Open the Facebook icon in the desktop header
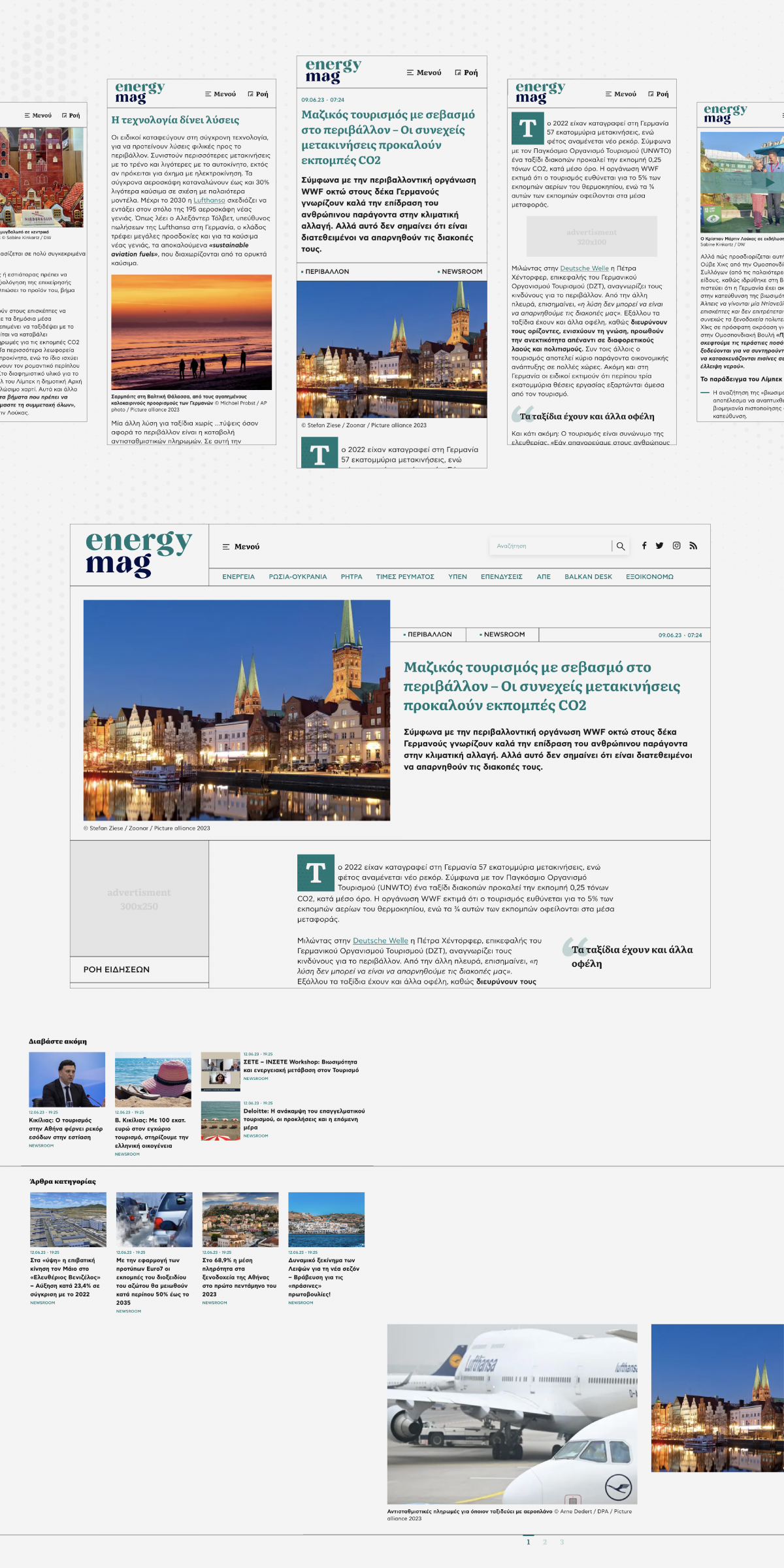The width and height of the screenshot is (784, 1568). click(644, 546)
